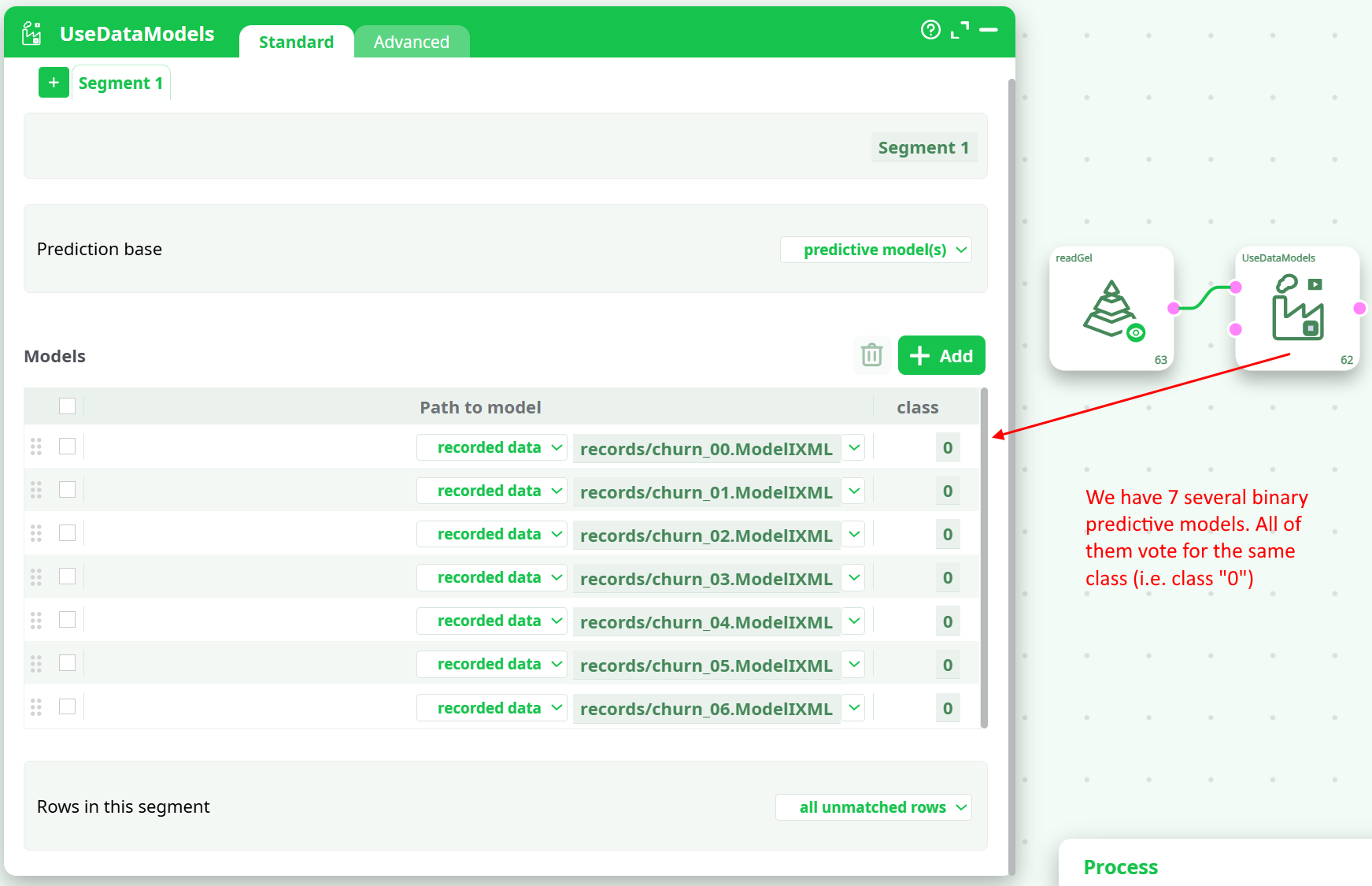This screenshot has width=1372, height=886.
Task: Grab drag handle of churn_00 model row
Action: 36,447
